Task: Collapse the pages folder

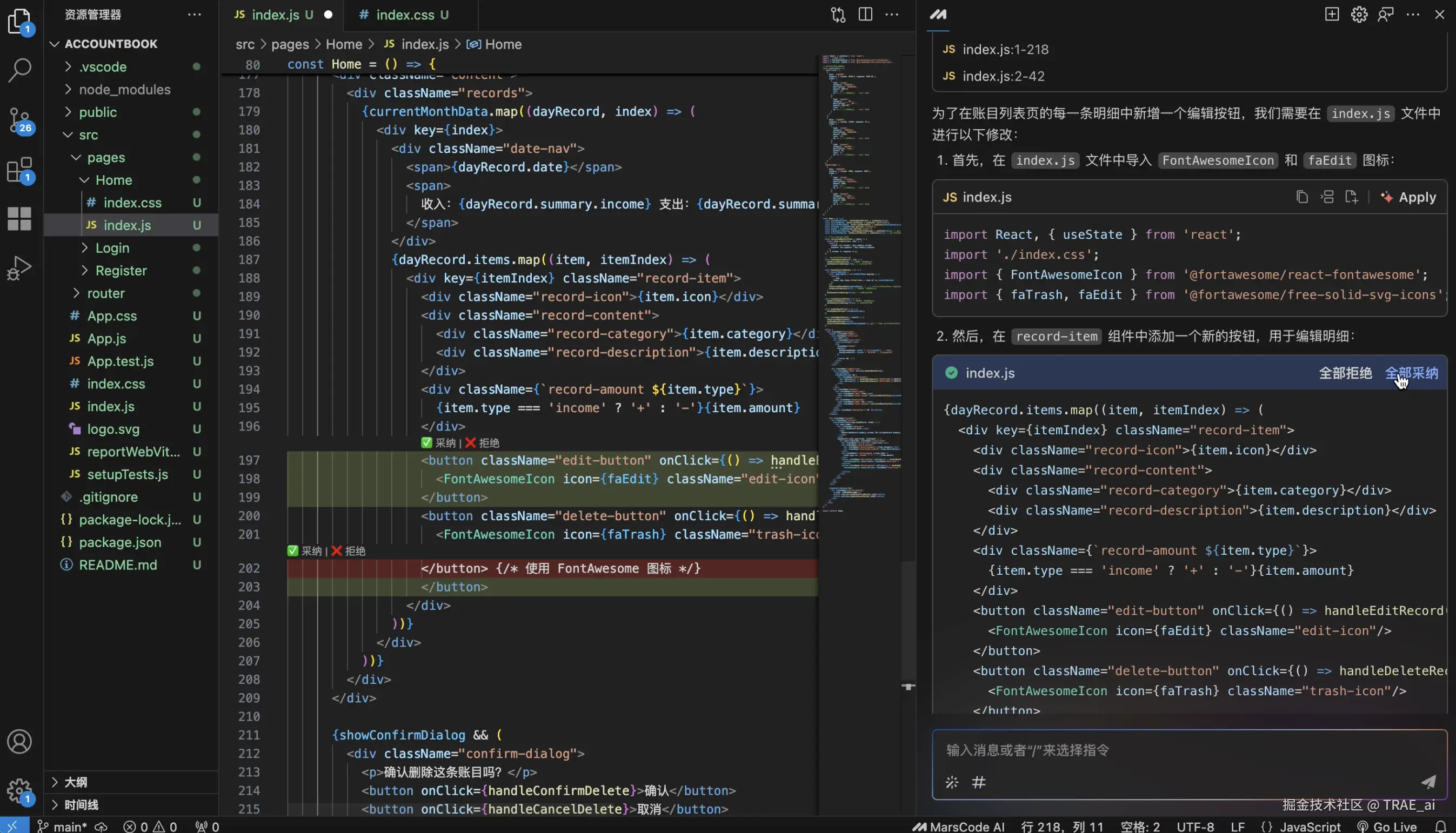Action: click(x=106, y=157)
